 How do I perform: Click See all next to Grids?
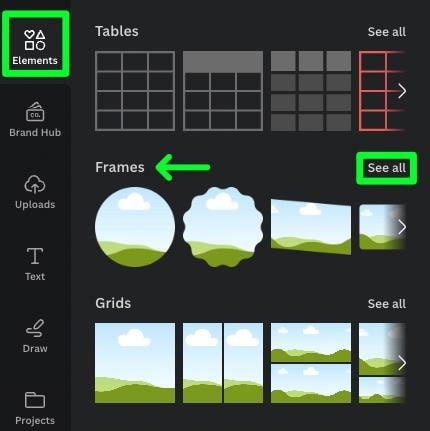point(387,304)
